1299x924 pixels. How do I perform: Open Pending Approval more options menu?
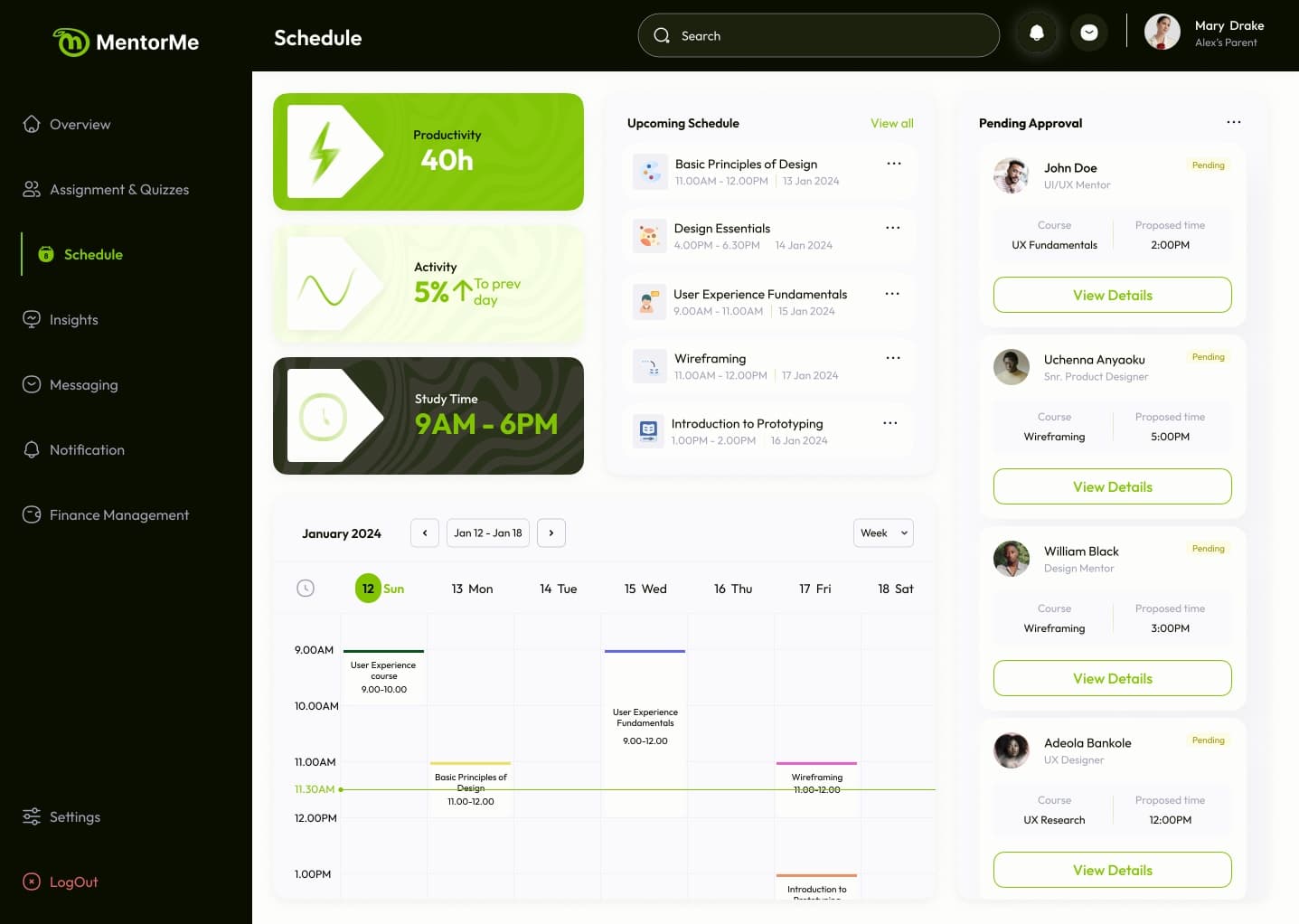(1234, 122)
